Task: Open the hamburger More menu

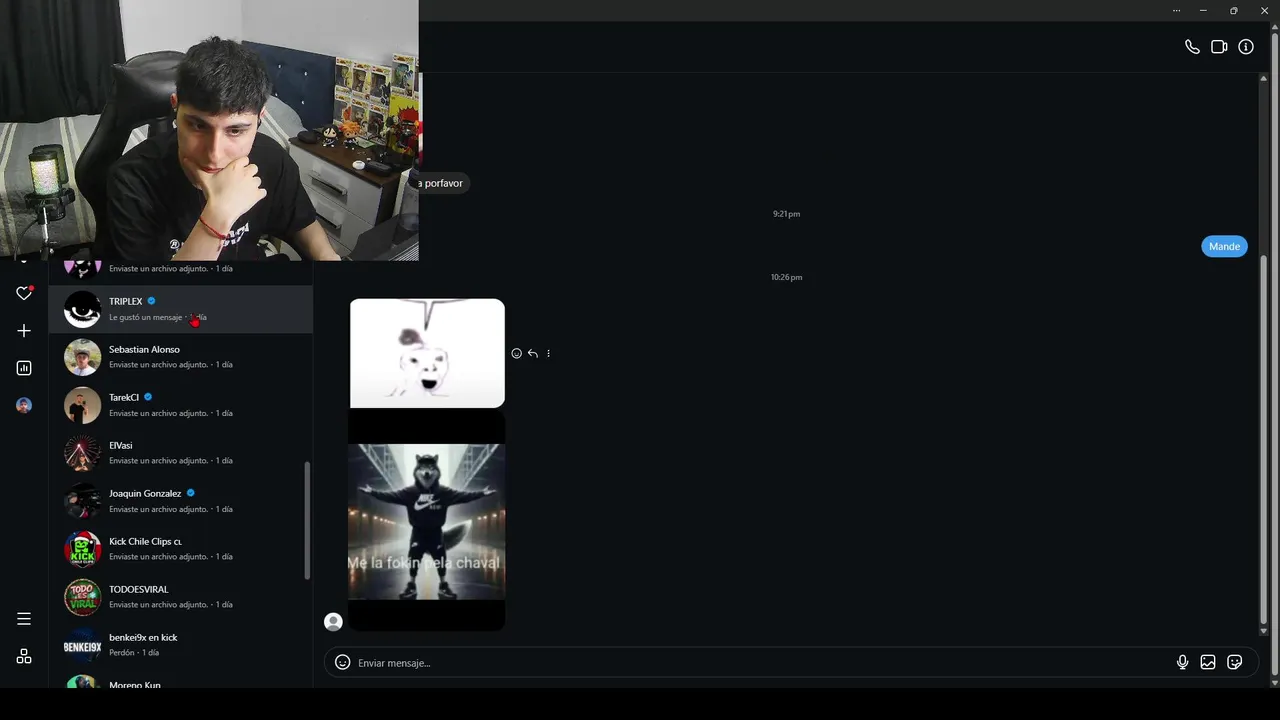Action: (x=24, y=619)
